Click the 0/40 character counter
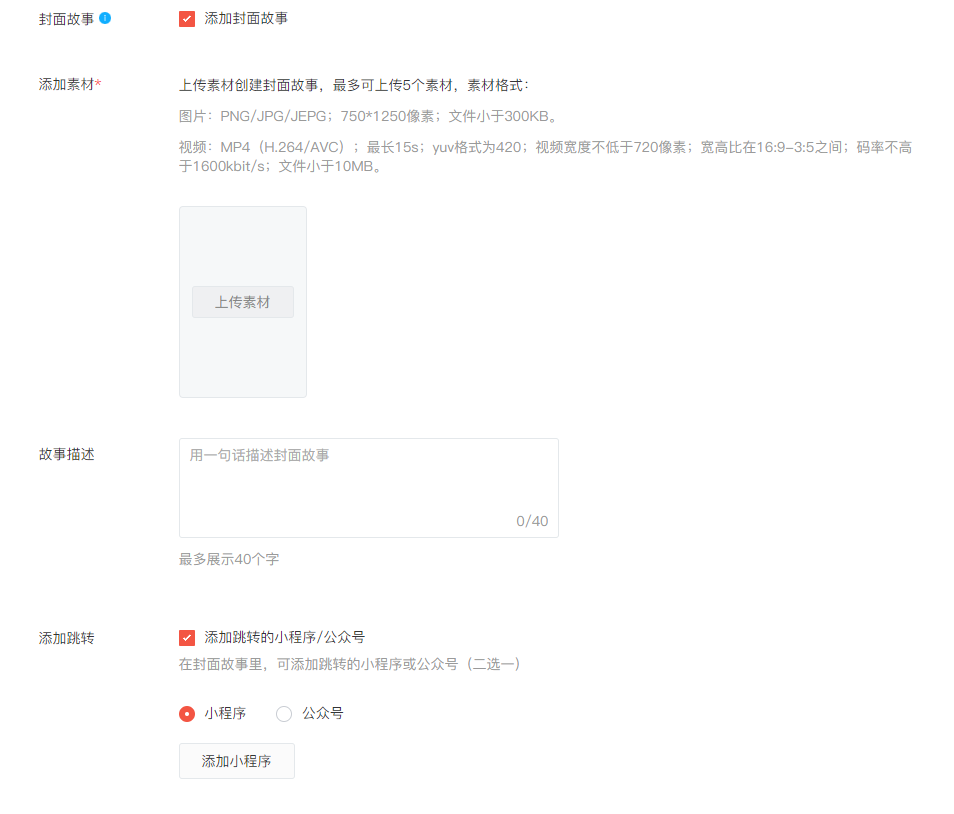The image size is (954, 814). [532, 521]
